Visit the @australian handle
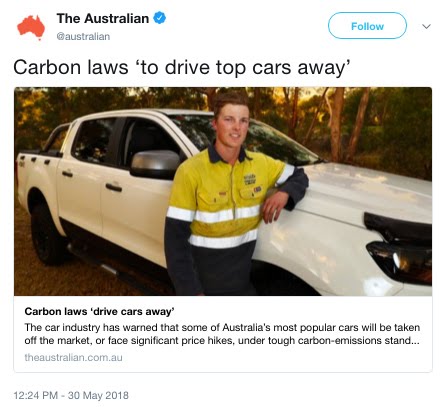This screenshot has height=407, width=442. click(x=83, y=36)
